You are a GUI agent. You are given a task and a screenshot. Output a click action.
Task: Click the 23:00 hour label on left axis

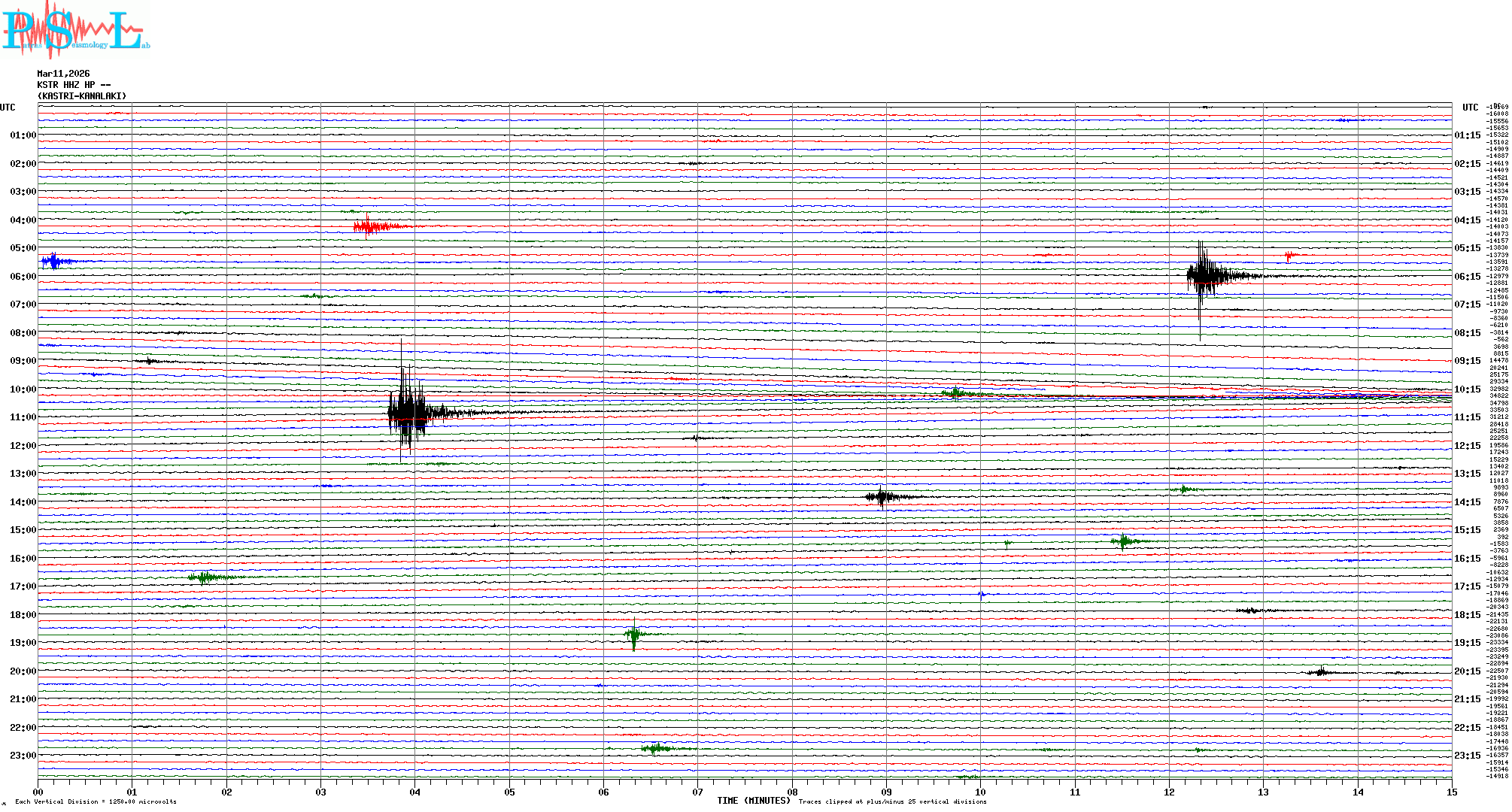point(23,756)
